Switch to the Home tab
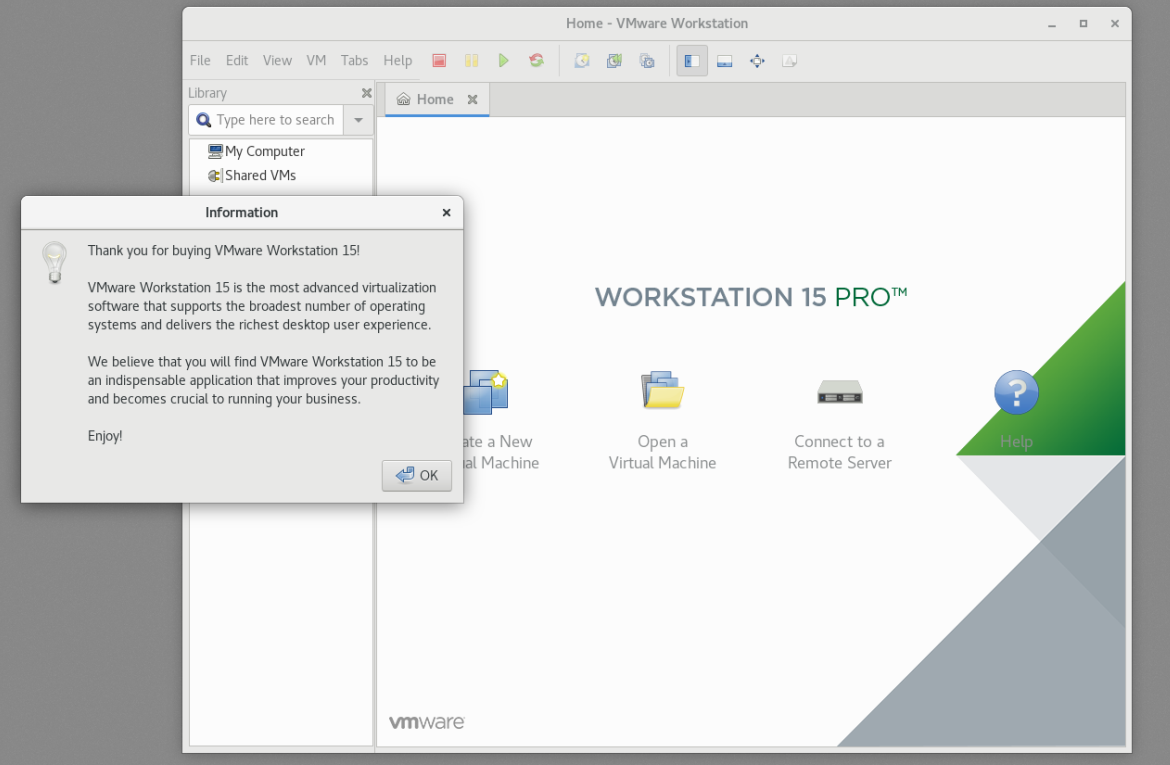This screenshot has width=1170, height=765. [434, 99]
